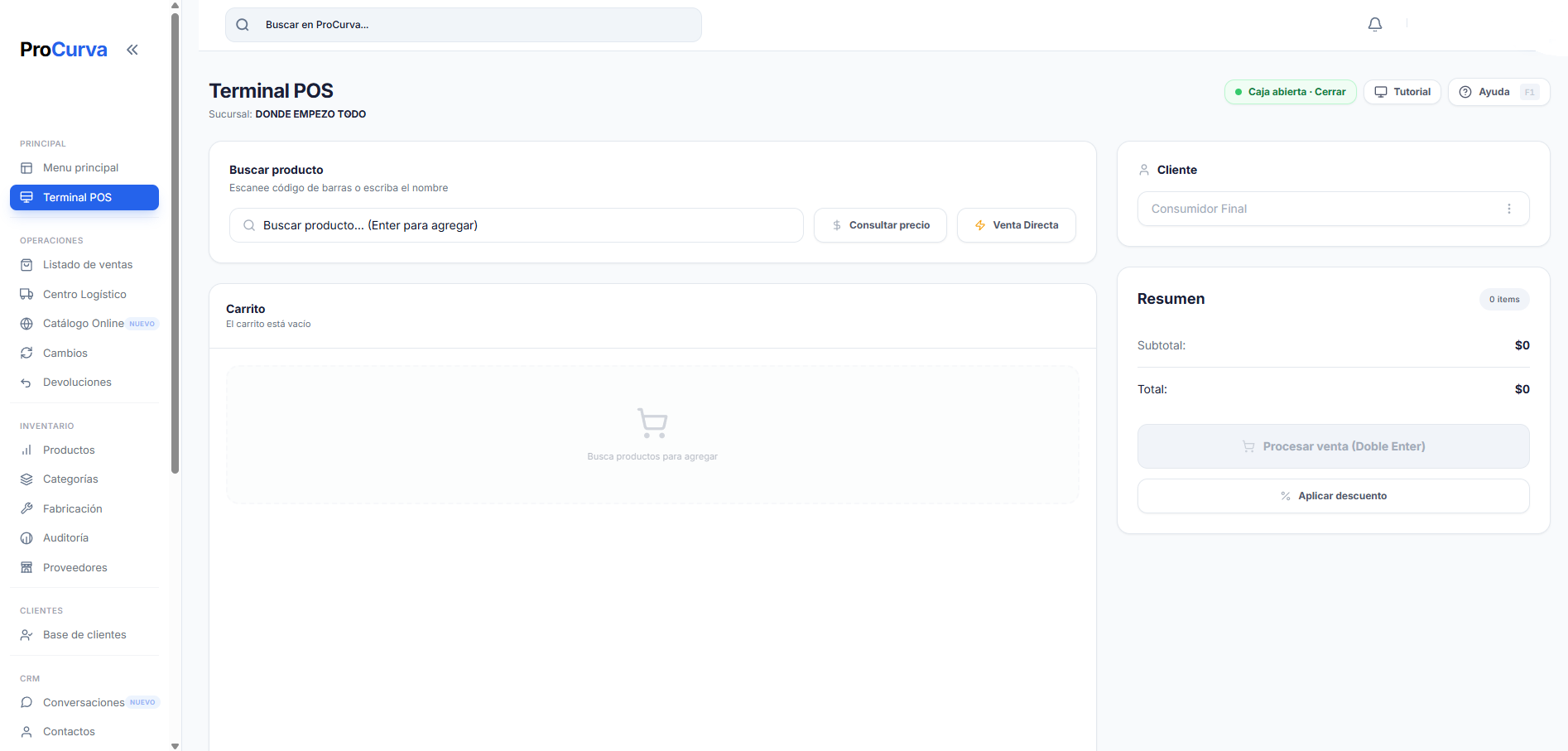
Task: Focus the Buscar producto input
Action: click(x=517, y=225)
